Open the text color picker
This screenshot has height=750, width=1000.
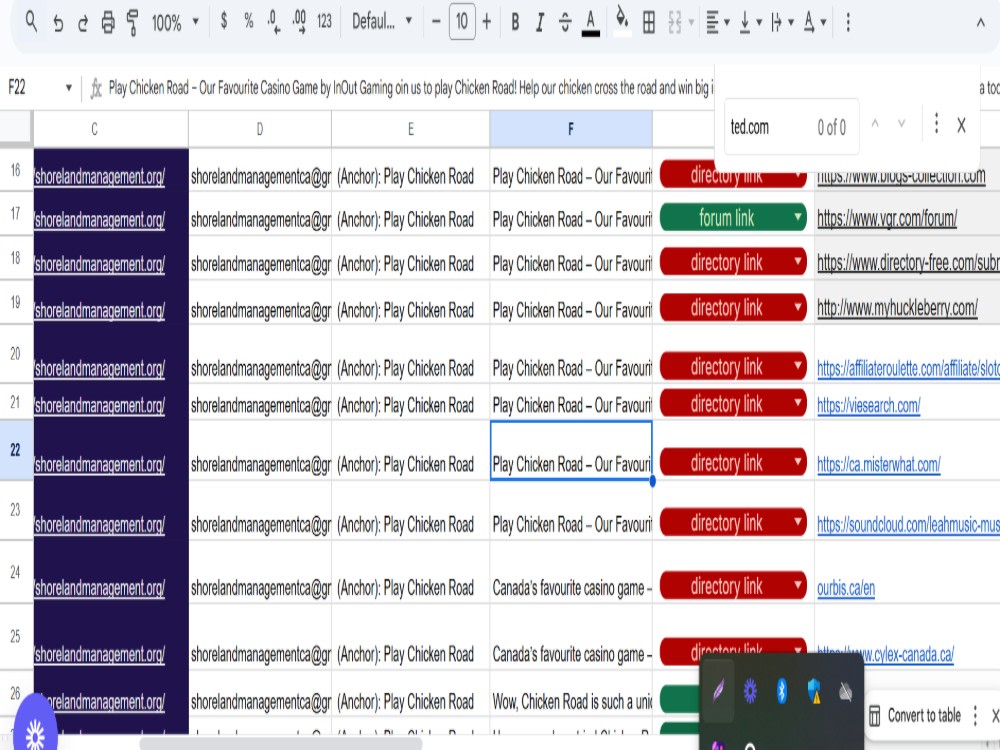pyautogui.click(x=591, y=23)
